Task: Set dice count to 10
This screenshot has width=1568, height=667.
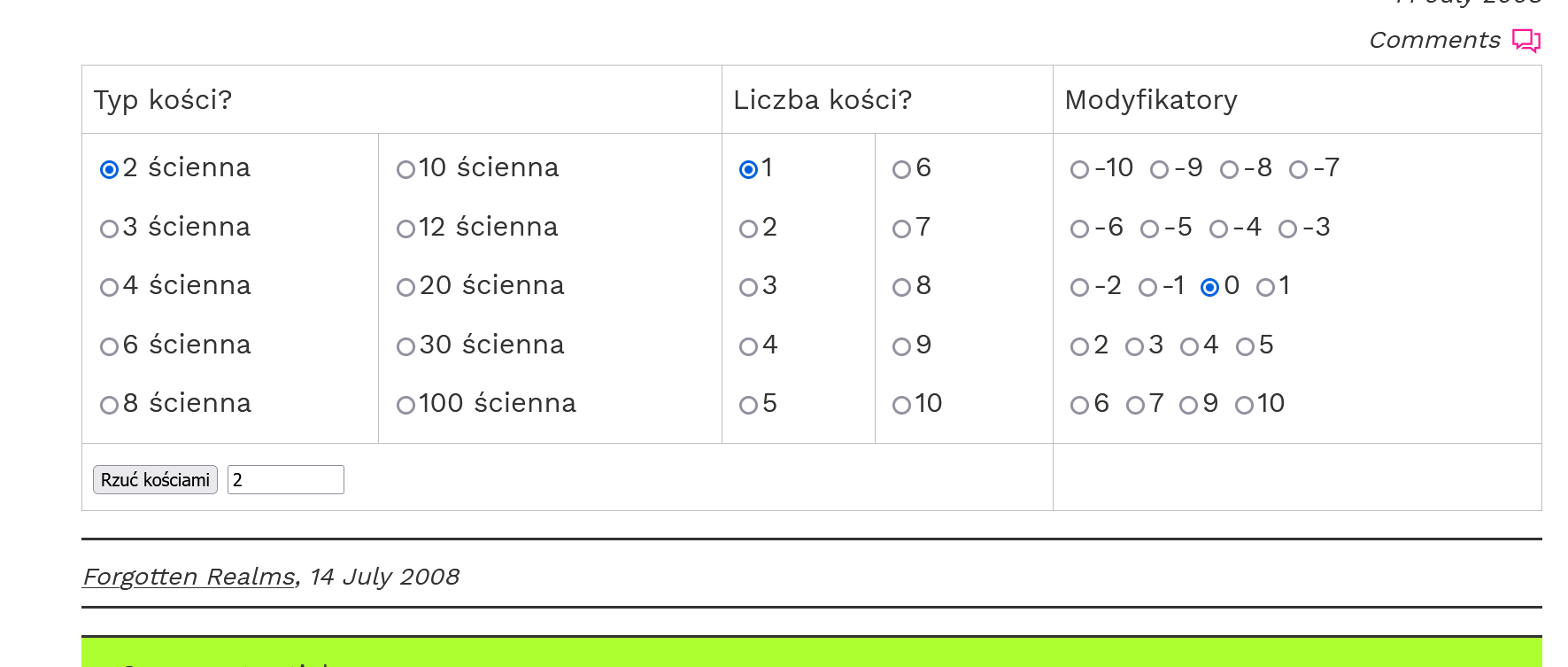Action: pos(902,405)
